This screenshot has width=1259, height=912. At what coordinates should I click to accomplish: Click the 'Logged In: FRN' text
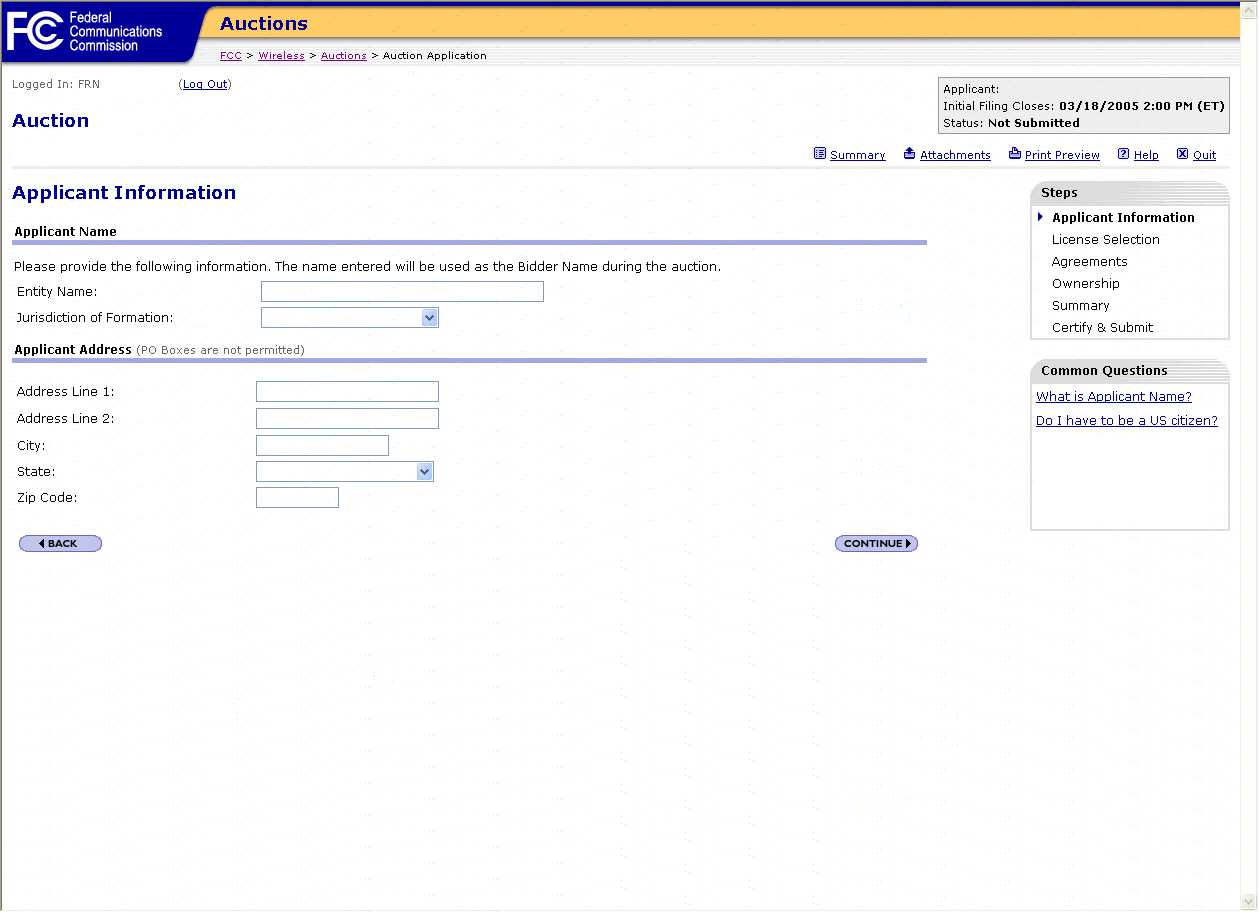pos(56,84)
